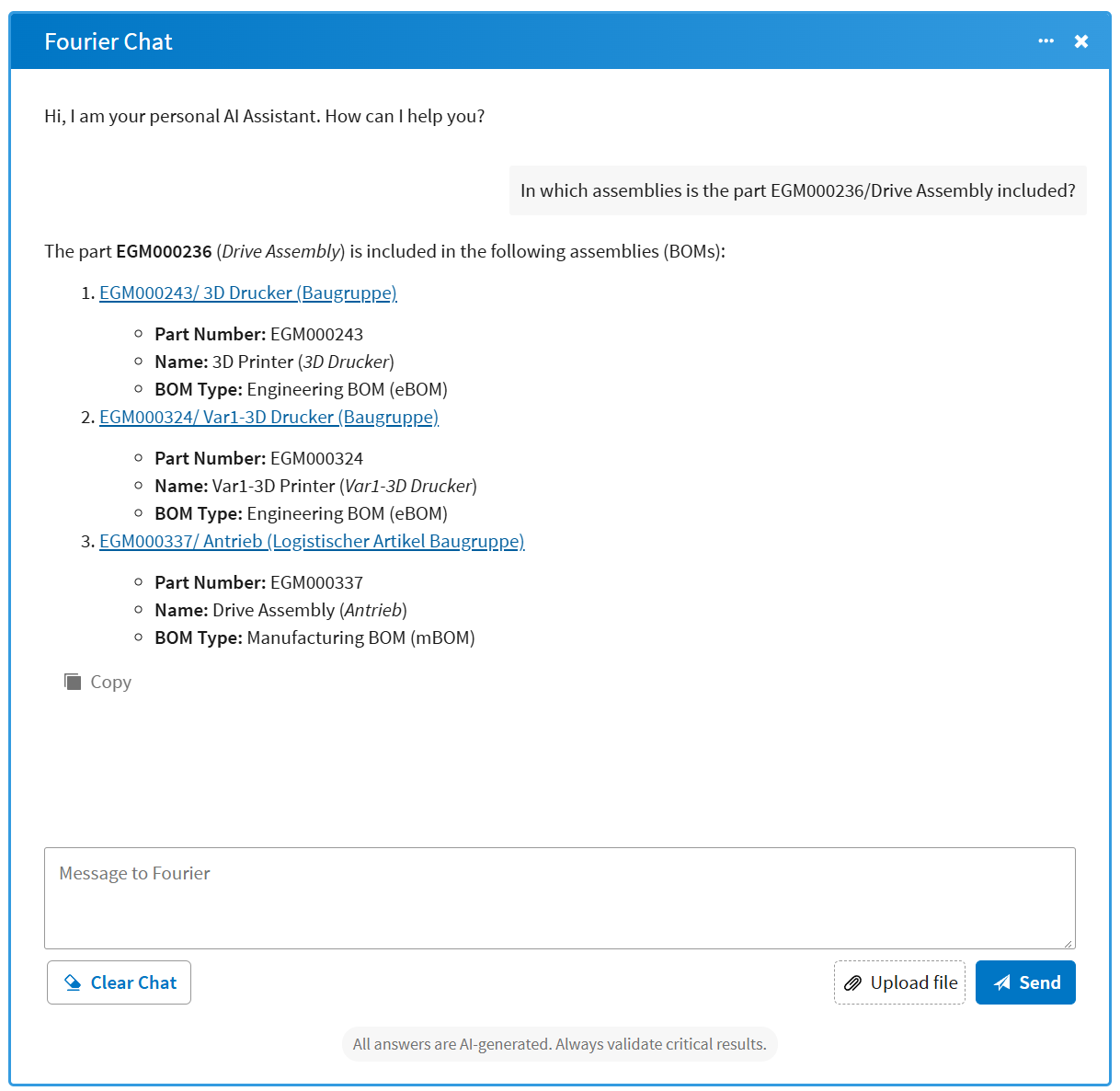This screenshot has width=1120, height=1091.
Task: Open the EGM000337/ Antrieb link
Action: (312, 541)
